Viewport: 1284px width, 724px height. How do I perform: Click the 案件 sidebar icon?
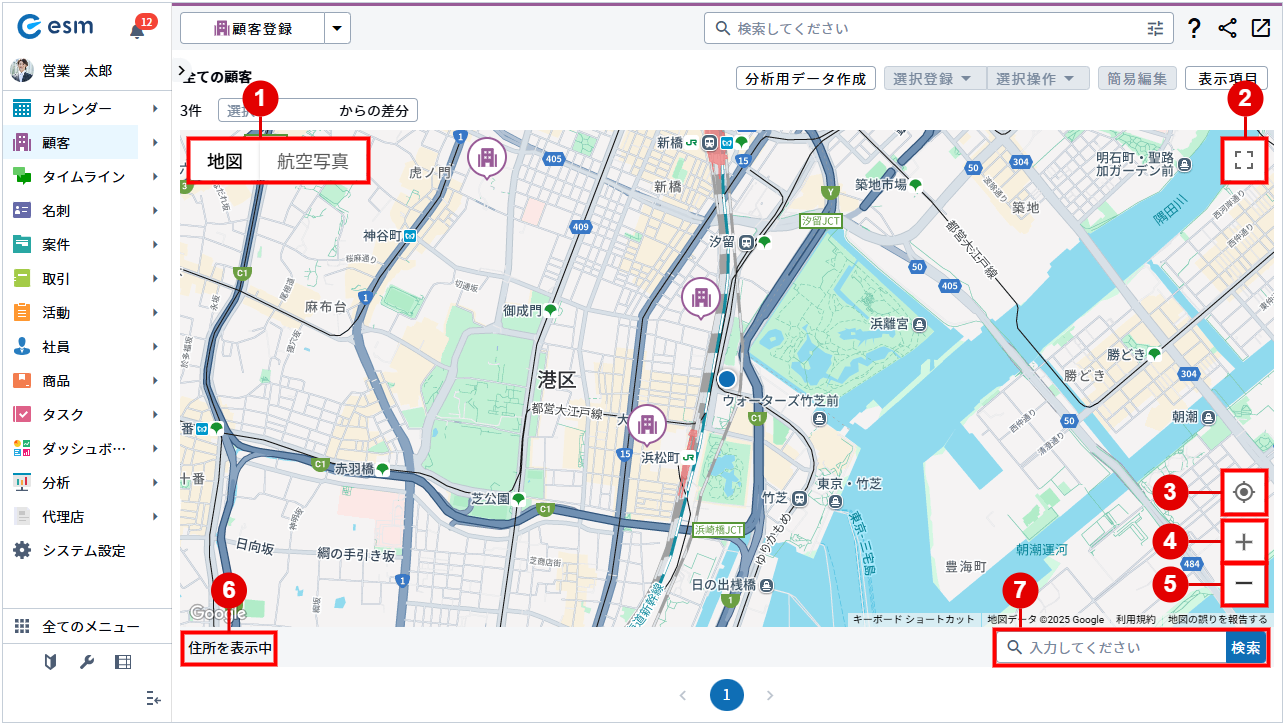[22, 244]
